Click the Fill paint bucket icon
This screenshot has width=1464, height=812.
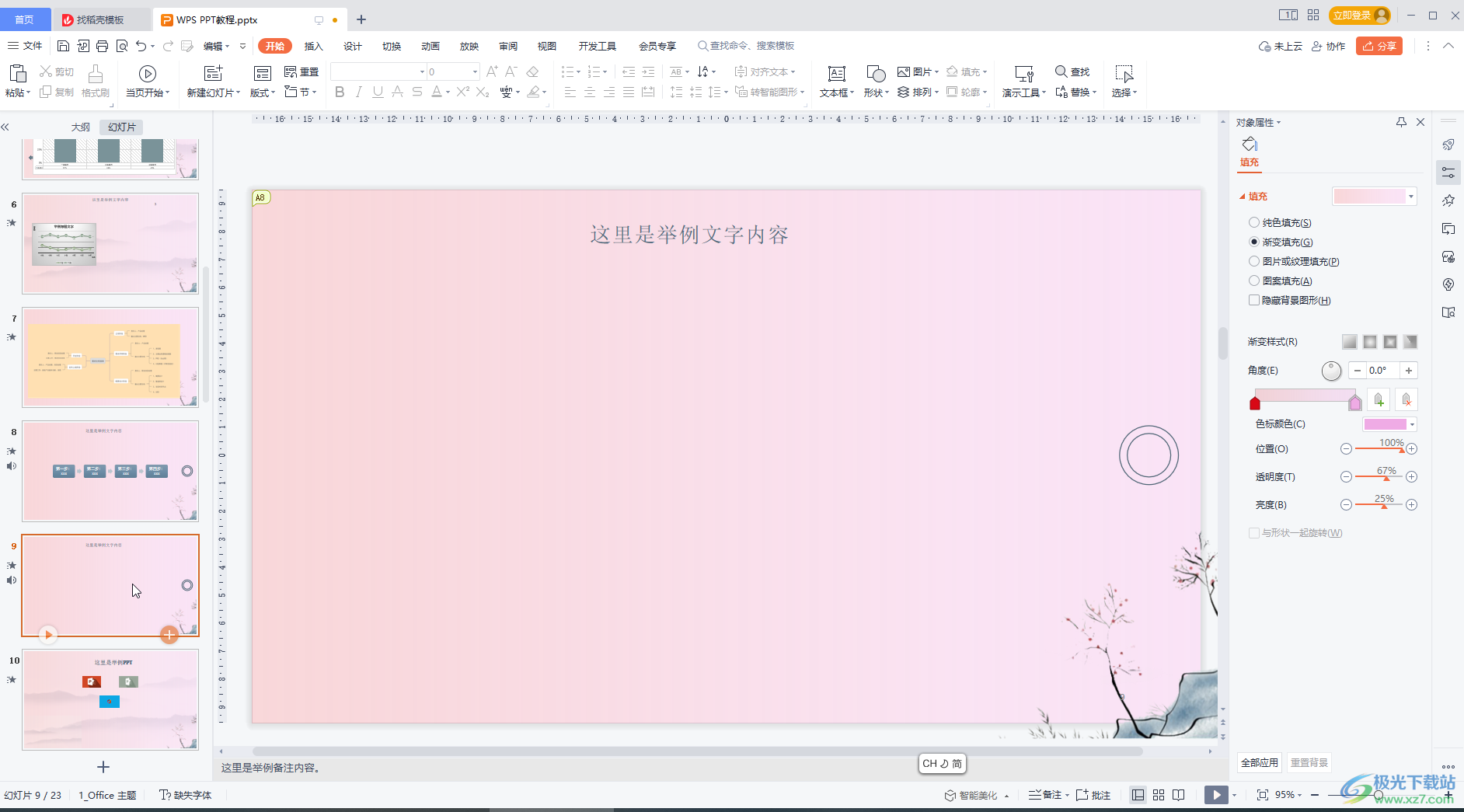click(x=1250, y=144)
